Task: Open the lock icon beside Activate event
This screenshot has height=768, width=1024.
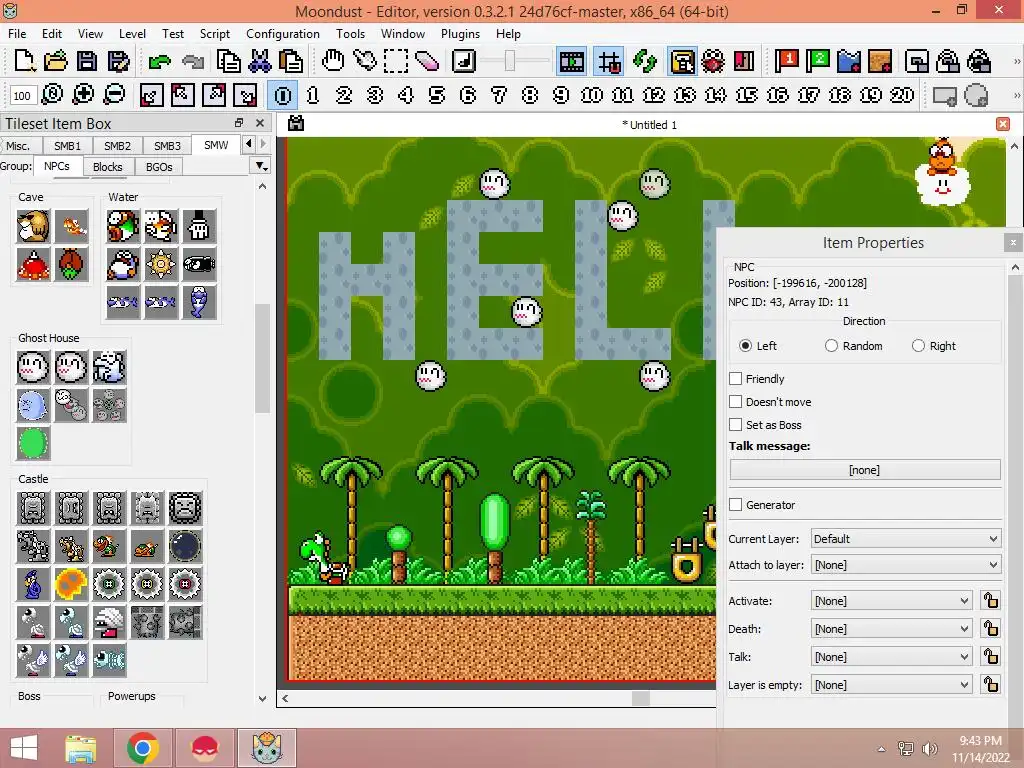Action: point(991,600)
